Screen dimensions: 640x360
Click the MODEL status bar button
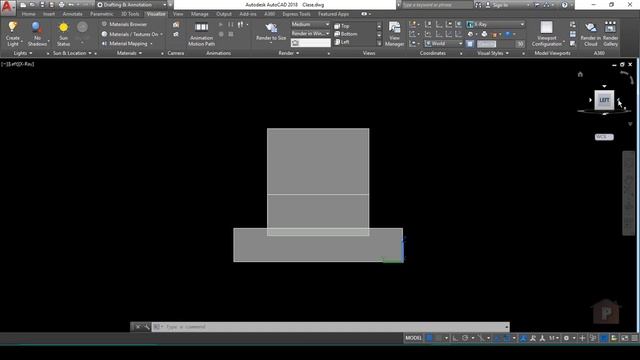pyautogui.click(x=413, y=338)
